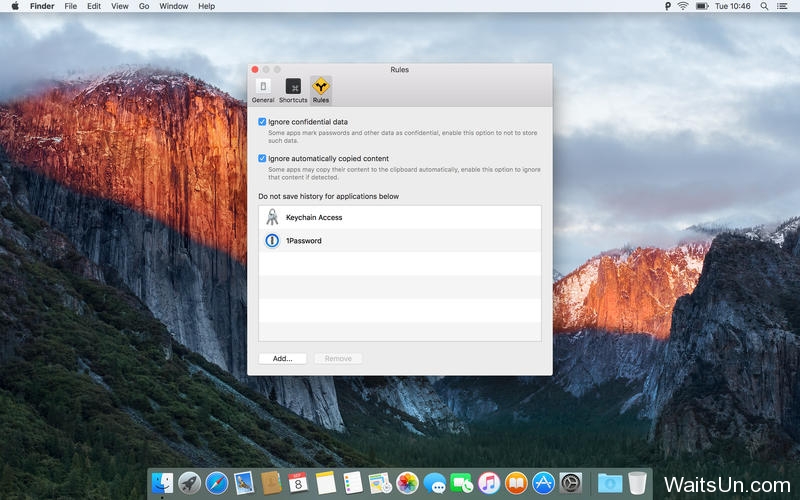Click the clipboard manager menu bar icon
This screenshot has width=800, height=500.
click(667, 6)
